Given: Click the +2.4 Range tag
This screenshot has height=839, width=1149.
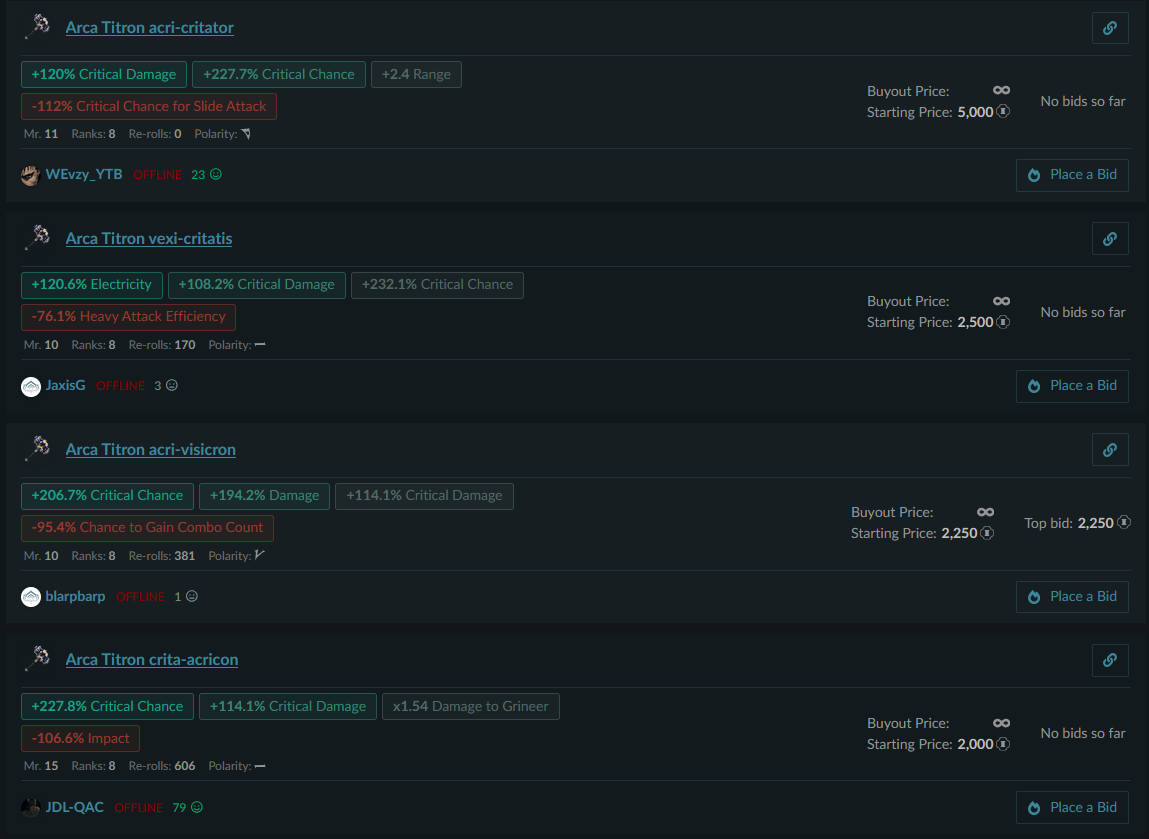Looking at the screenshot, I should [416, 74].
